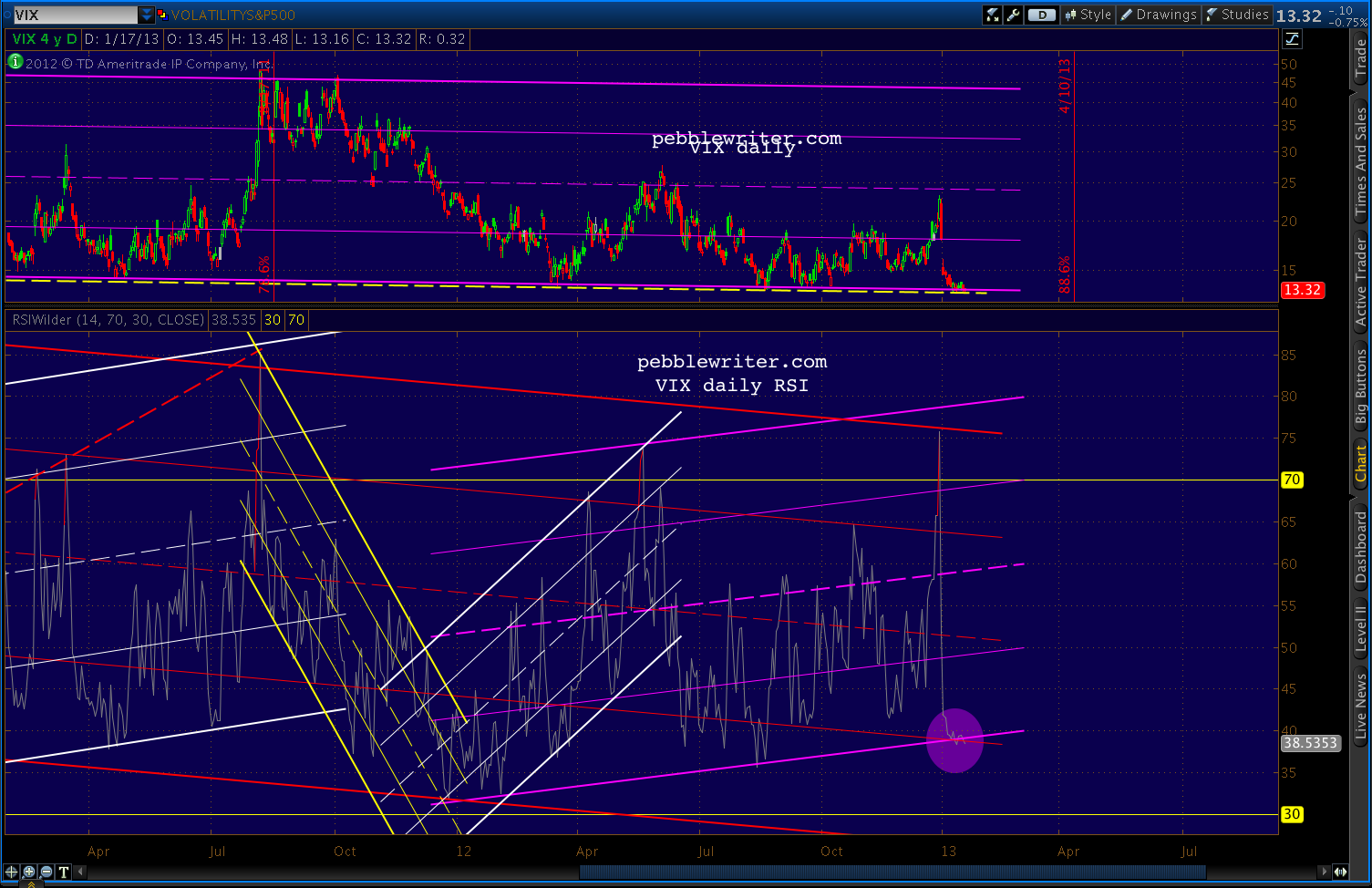The image size is (1372, 888).
Task: Click the info circle on the copyright notice
Action: [x=14, y=64]
